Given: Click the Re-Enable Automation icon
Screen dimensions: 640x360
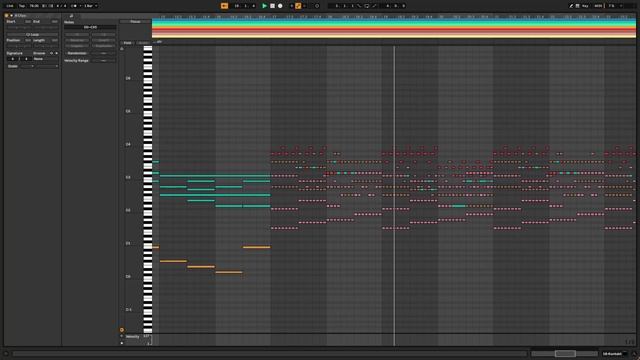Looking at the screenshot, I should (305, 6).
